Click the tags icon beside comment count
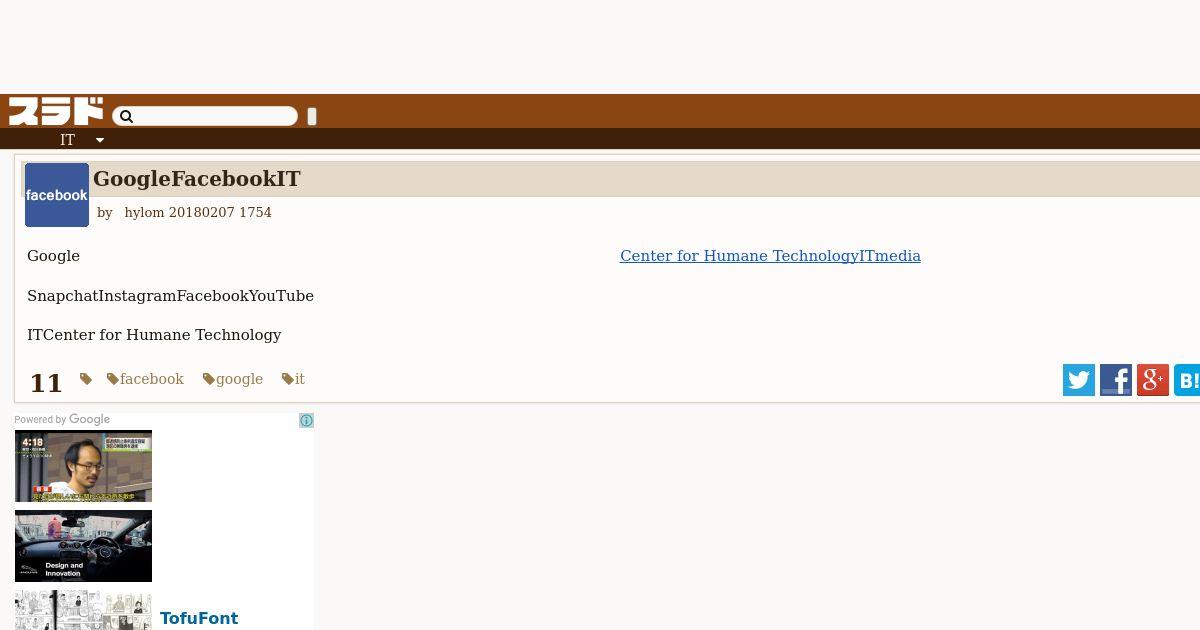Screen dimensions: 1200x630 click(86, 379)
